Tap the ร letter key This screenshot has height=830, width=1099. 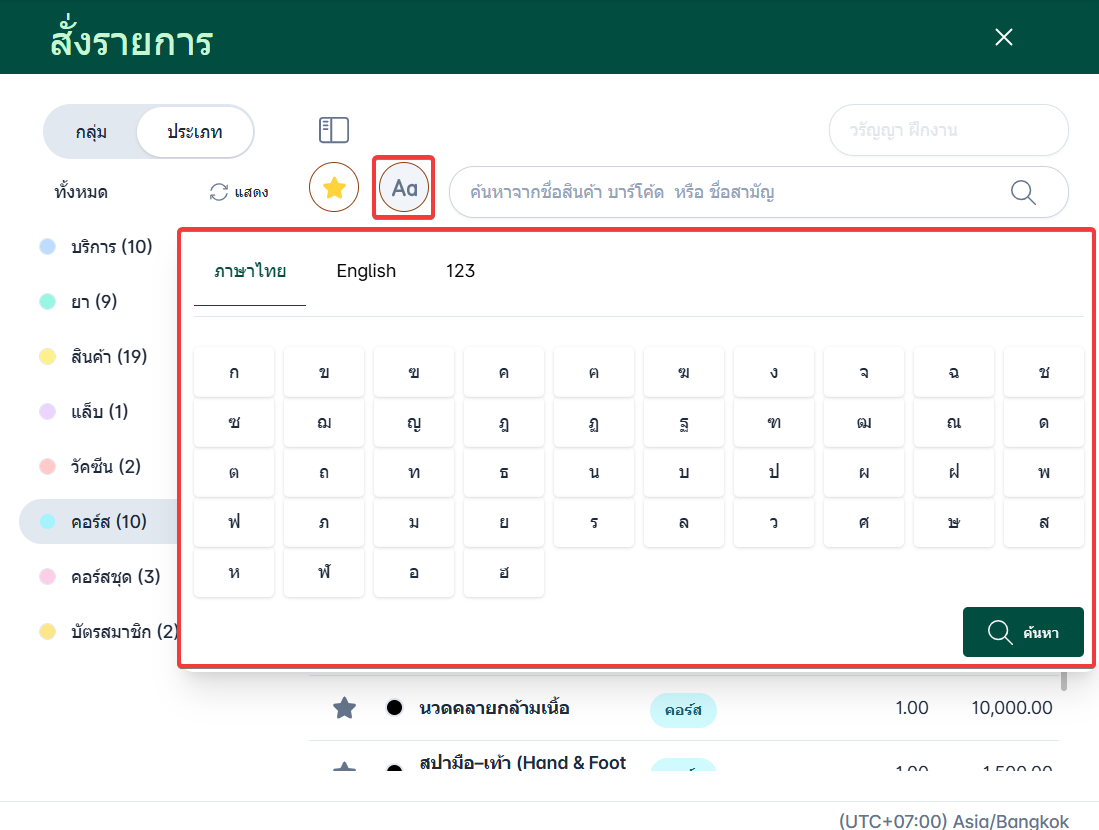[594, 522]
